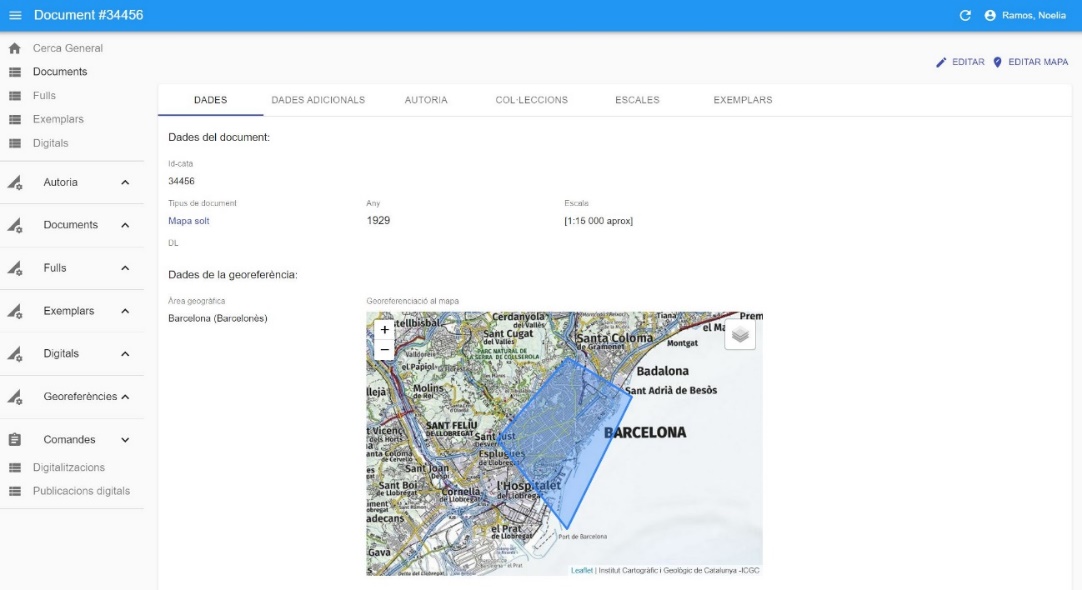Zoom in on the map
This screenshot has height=590, width=1082.
point(384,330)
